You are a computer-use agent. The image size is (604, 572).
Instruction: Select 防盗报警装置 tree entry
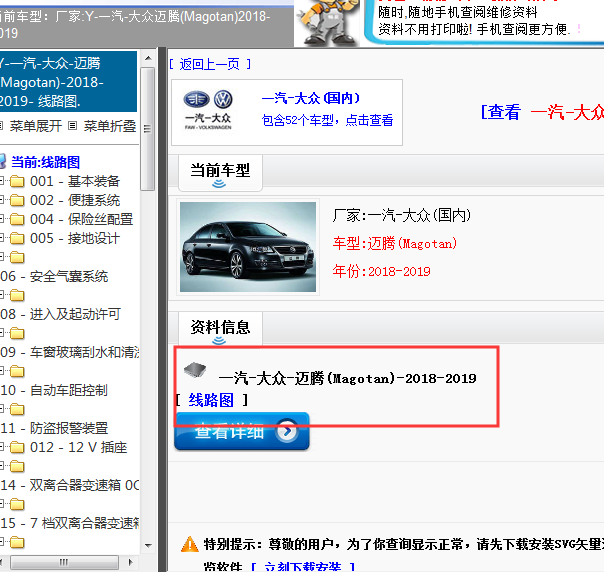(x=54, y=428)
